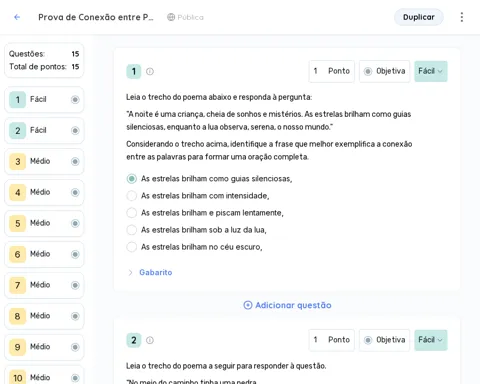Jump to question 5 Médio in sidebar
Viewport: 480px width, 384px height.
pos(44,223)
